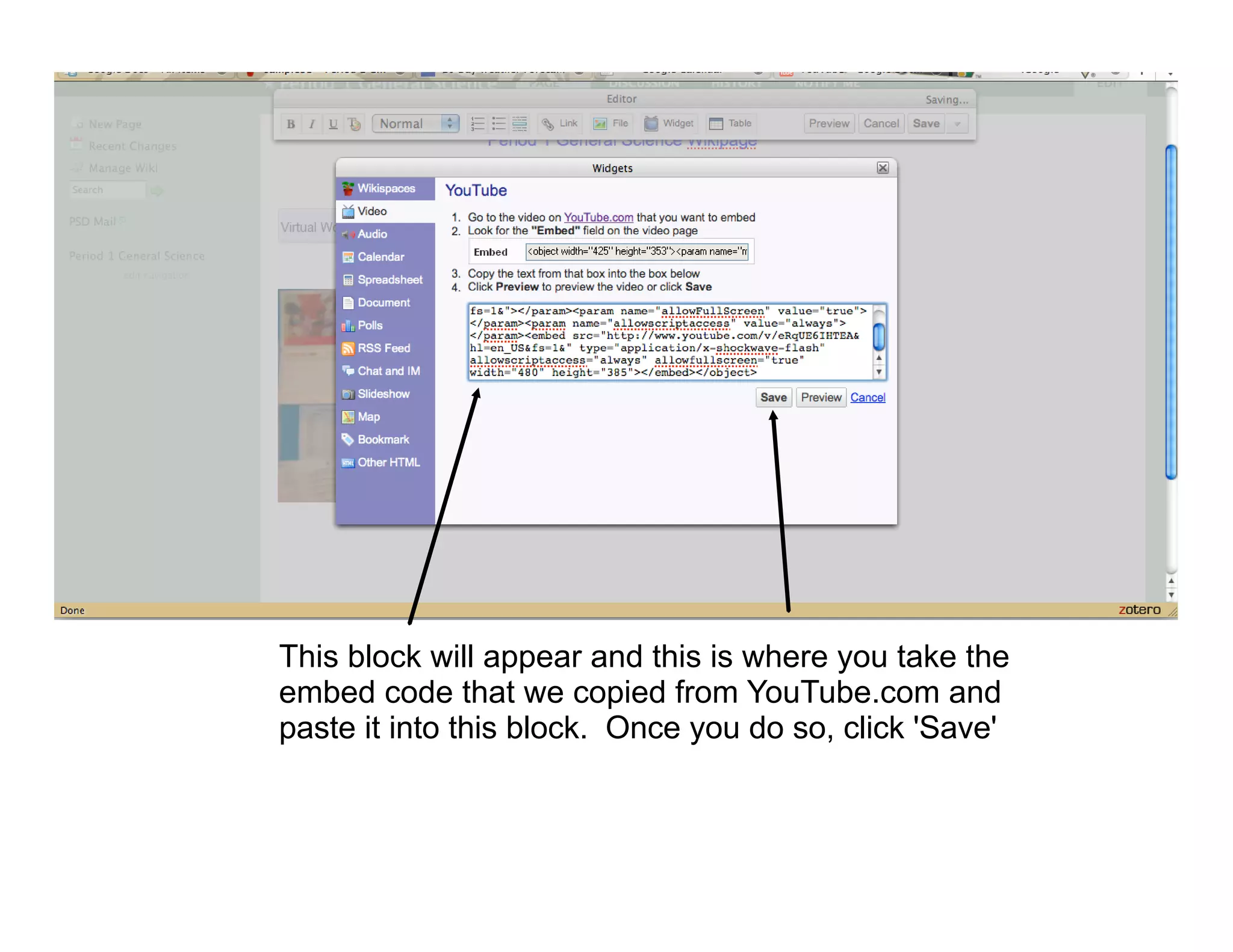Viewport: 1233px width, 952px height.
Task: Click the File button in the editor toolbar
Action: click(x=610, y=123)
